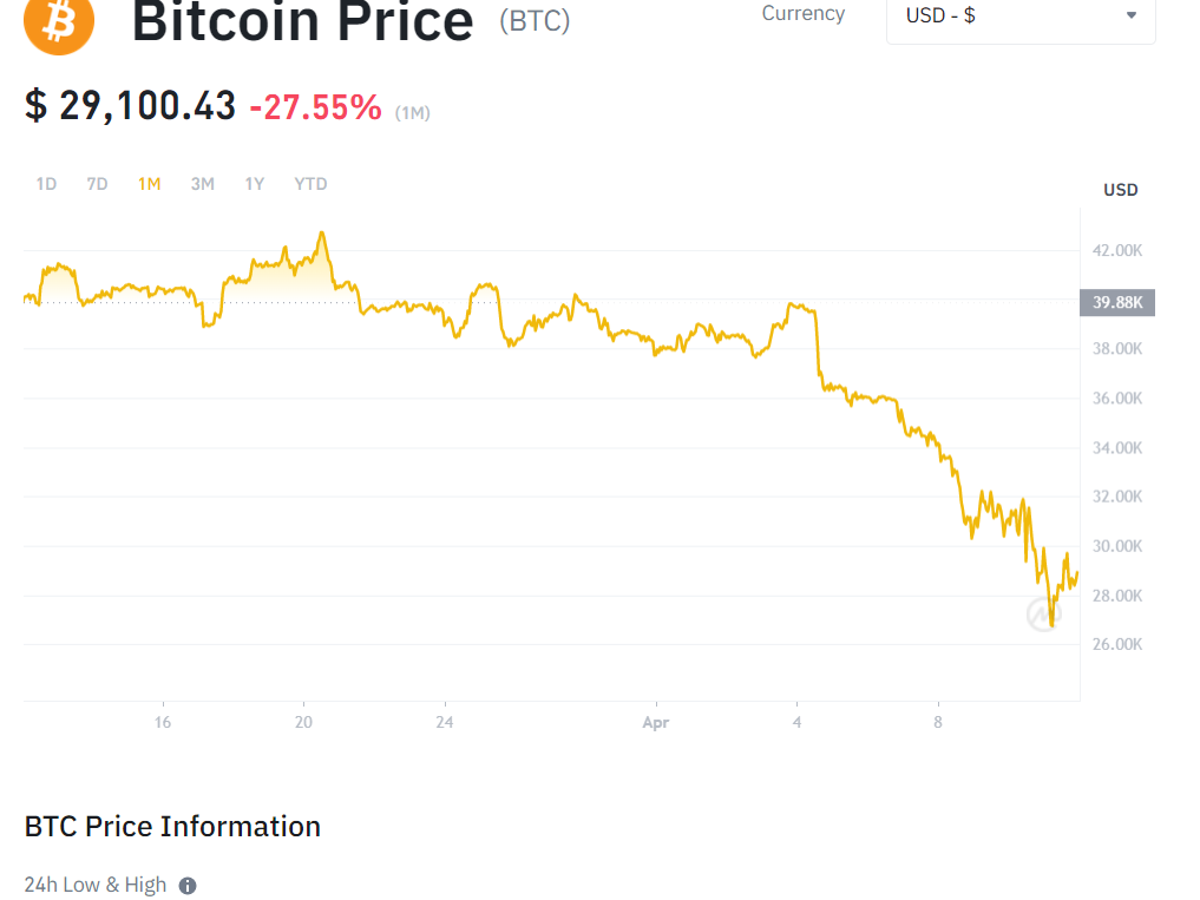Click the watermark logo on the chart
1200x900 pixels.
pos(1042,615)
